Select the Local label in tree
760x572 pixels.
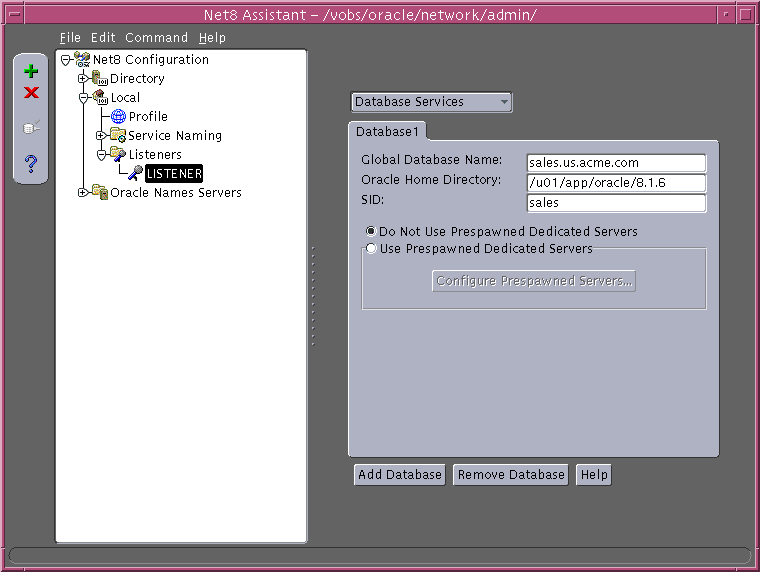[125, 97]
